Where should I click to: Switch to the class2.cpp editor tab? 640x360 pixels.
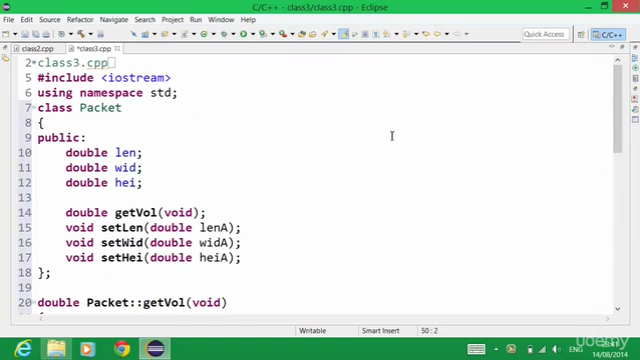coord(38,49)
